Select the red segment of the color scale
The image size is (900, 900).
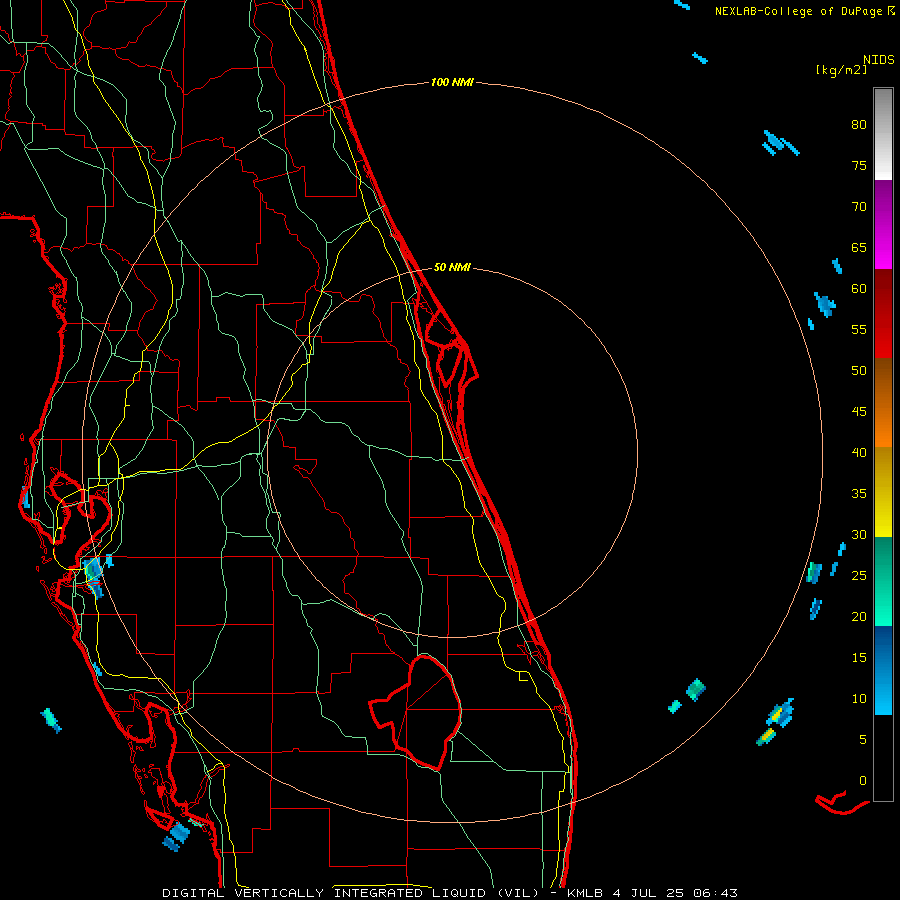click(883, 313)
